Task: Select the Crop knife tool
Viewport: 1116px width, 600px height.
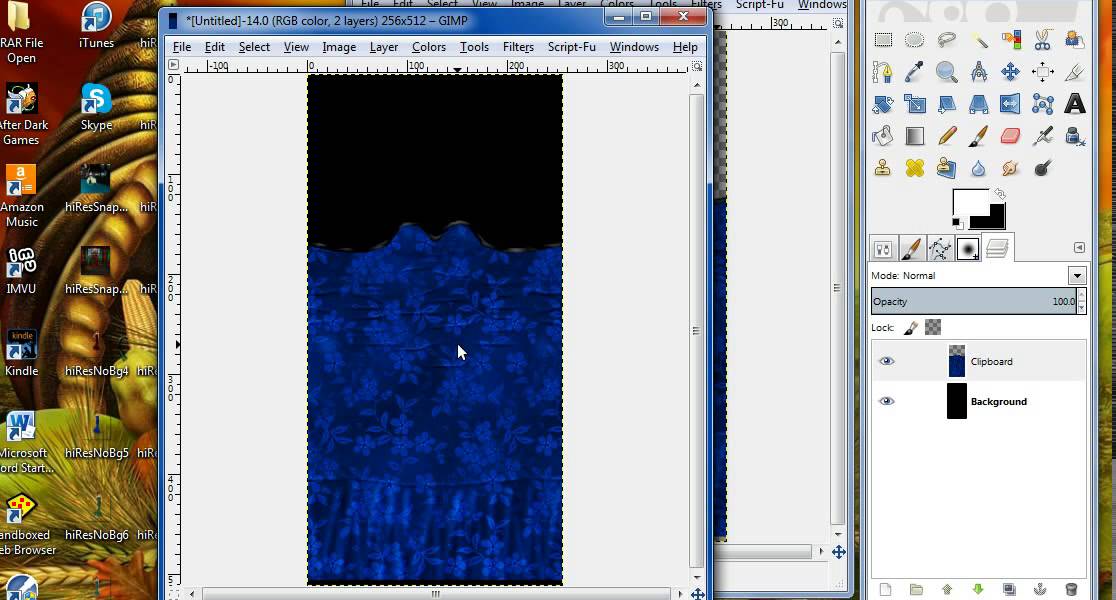Action: click(1075, 72)
